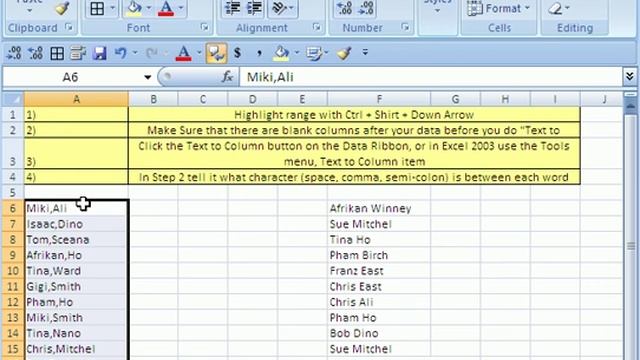Open the Customize Quick Access Toolbar menu
Screen dimensions: 640x360
coord(365,53)
